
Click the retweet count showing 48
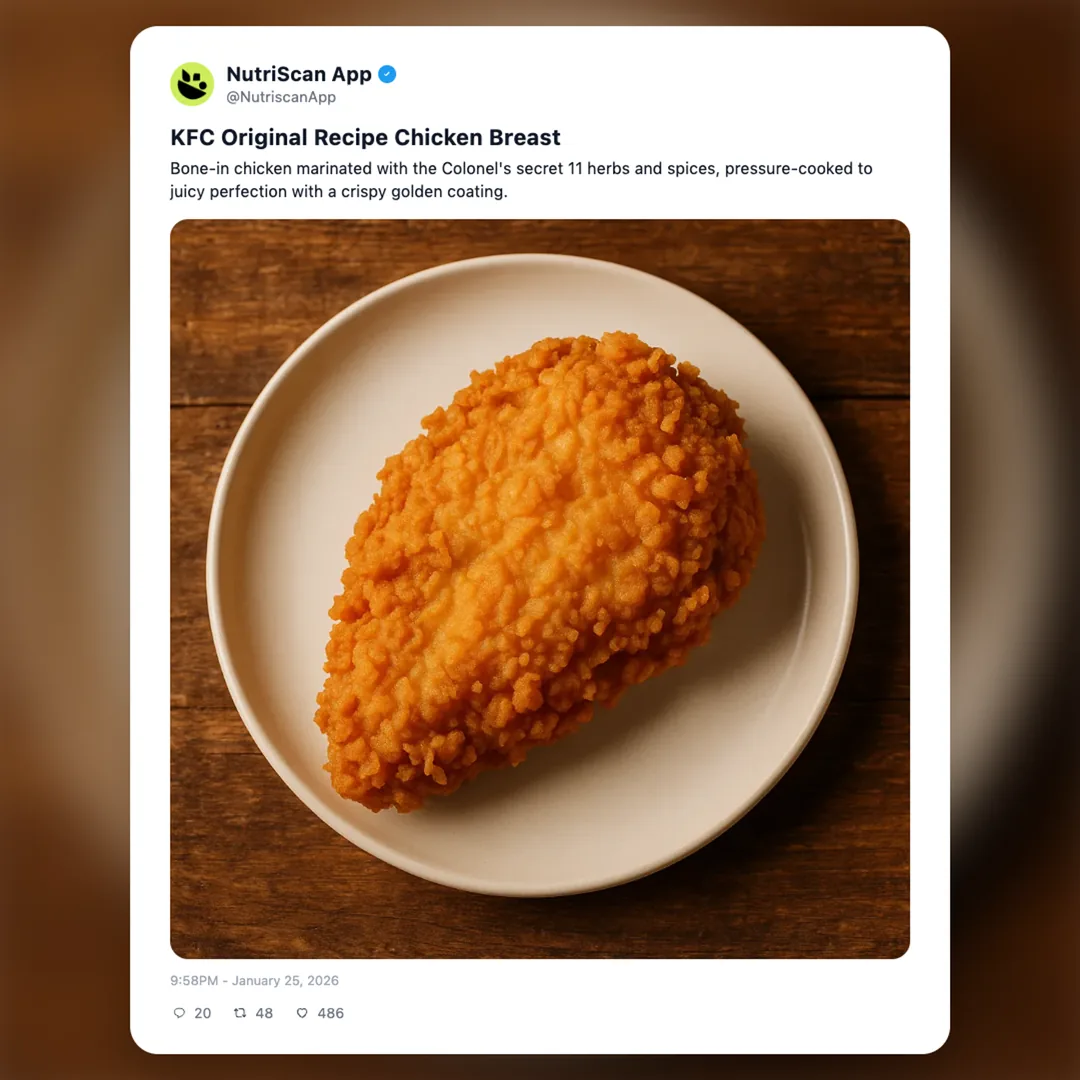pos(264,1013)
